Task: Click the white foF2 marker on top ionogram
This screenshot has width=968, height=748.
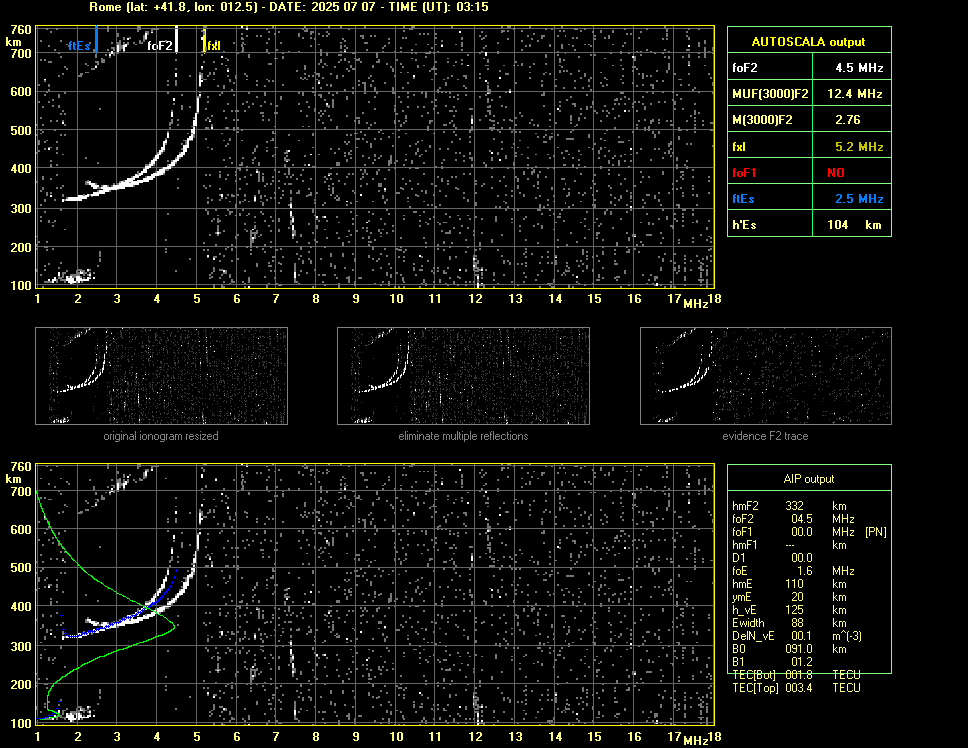Action: pos(177,39)
